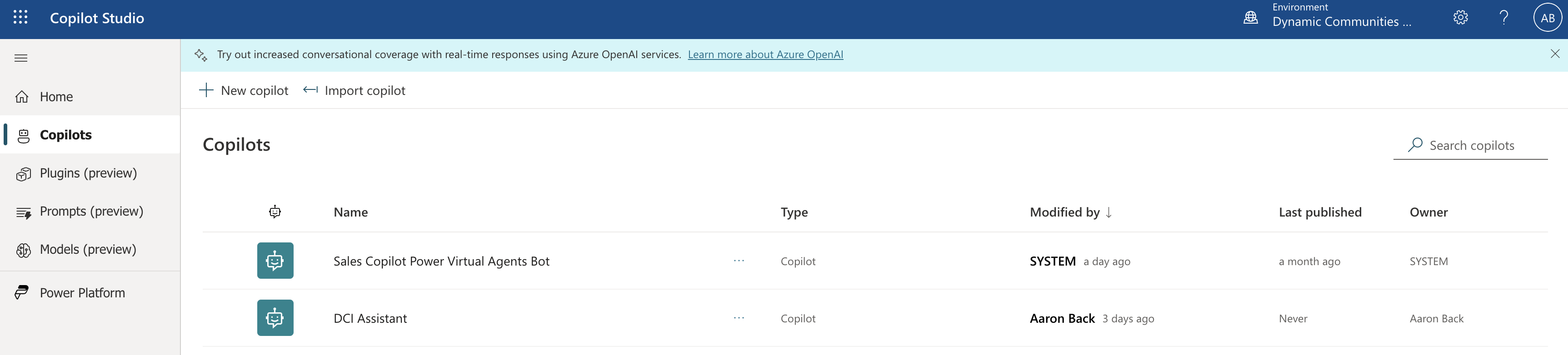Sort by the Name column header
Image resolution: width=1568 pixels, height=355 pixels.
click(350, 212)
